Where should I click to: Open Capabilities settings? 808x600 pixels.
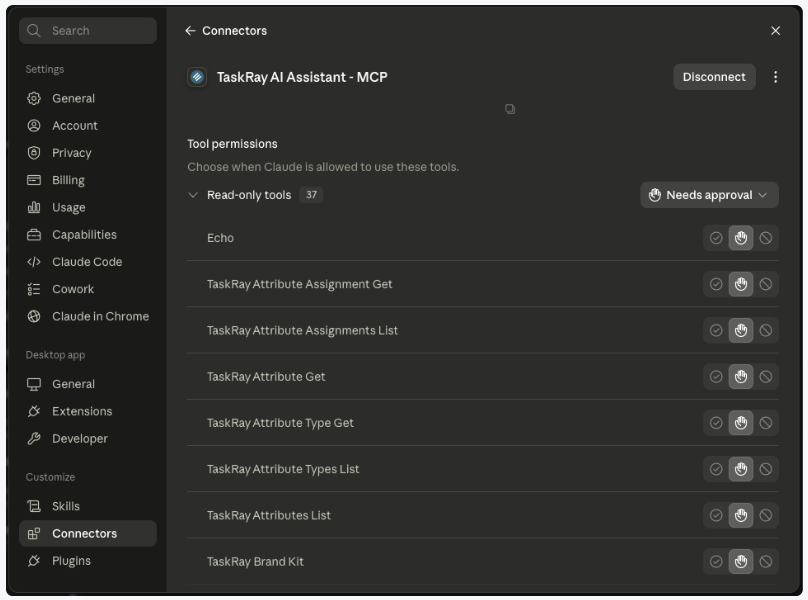click(88, 235)
